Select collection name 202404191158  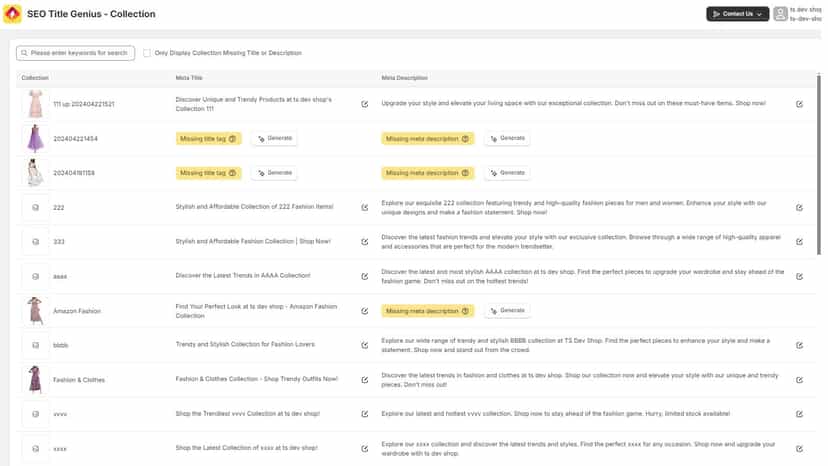click(x=74, y=173)
